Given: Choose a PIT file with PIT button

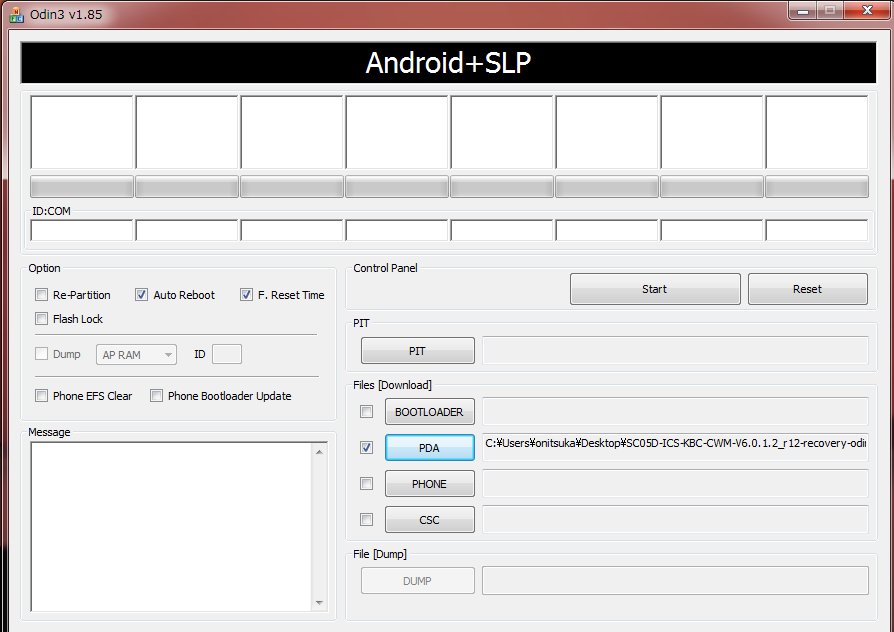Looking at the screenshot, I should pyautogui.click(x=417, y=351).
